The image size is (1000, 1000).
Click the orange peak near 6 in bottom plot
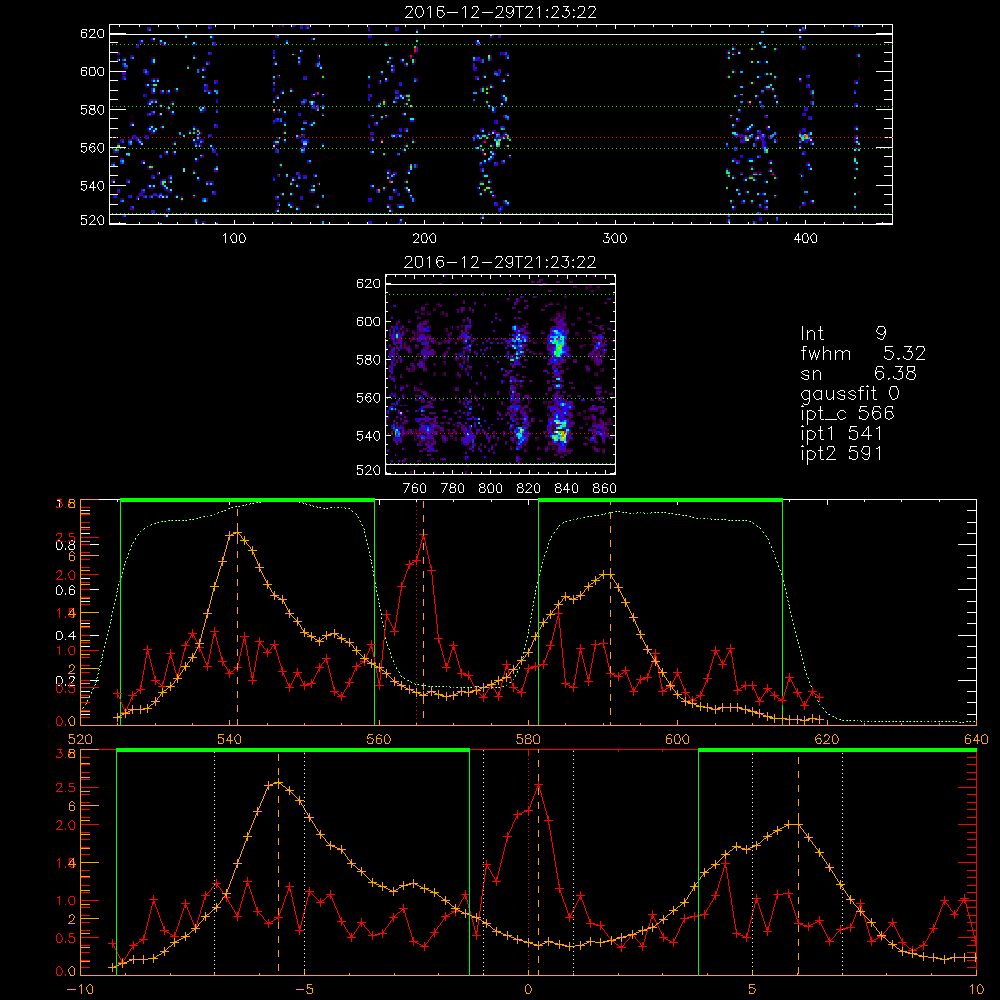(x=797, y=824)
